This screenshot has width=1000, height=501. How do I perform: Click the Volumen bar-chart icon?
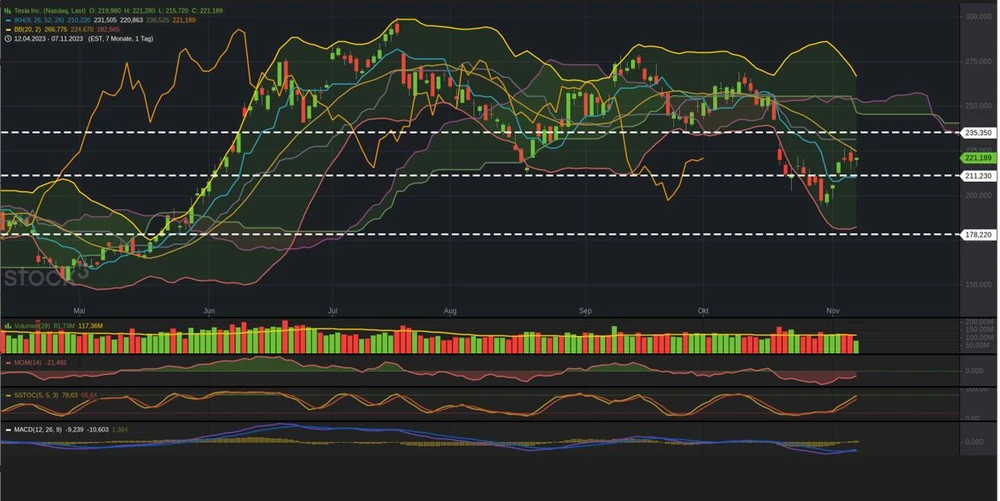click(8, 326)
